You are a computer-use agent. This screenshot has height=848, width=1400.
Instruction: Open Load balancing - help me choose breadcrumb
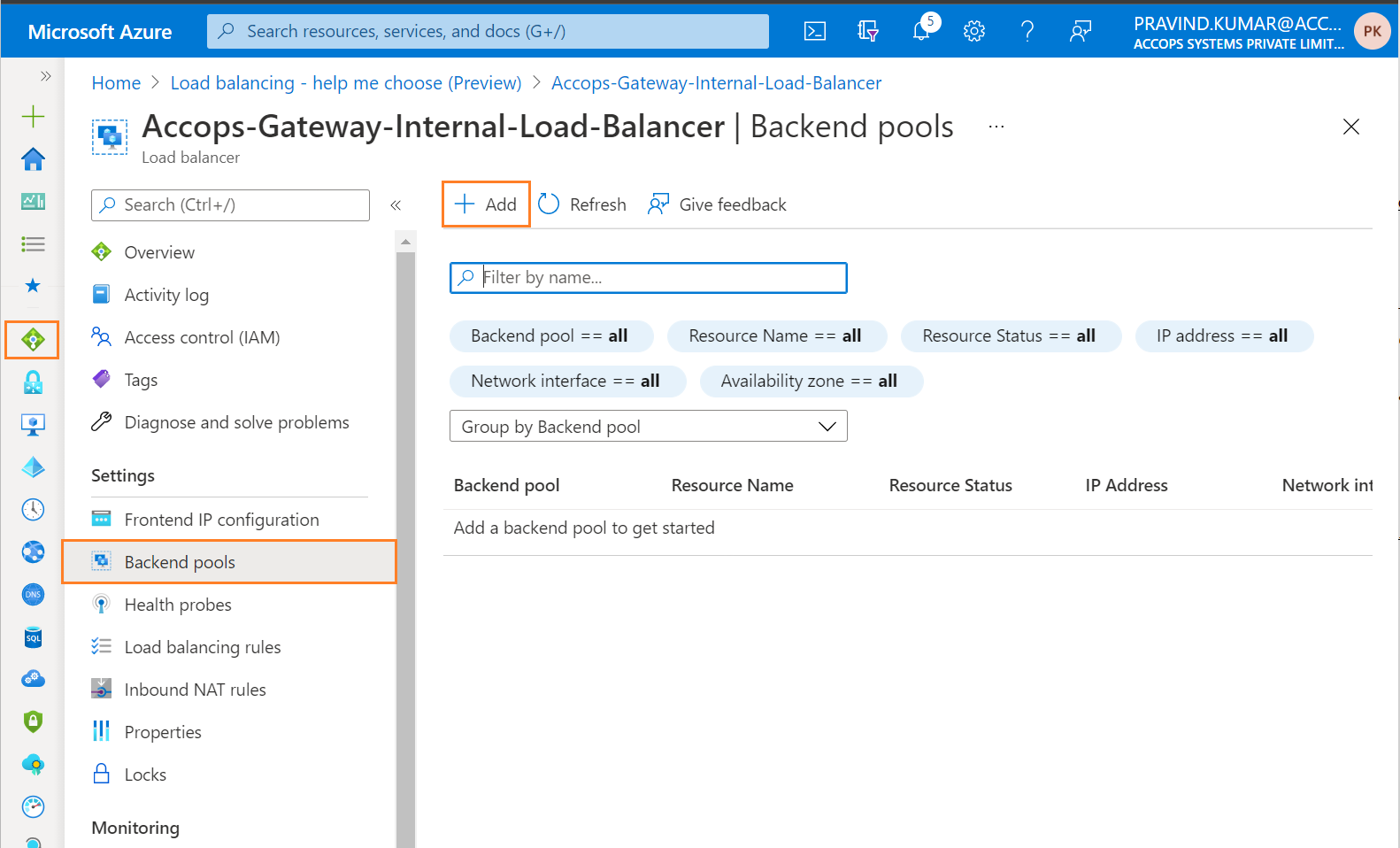coord(346,83)
